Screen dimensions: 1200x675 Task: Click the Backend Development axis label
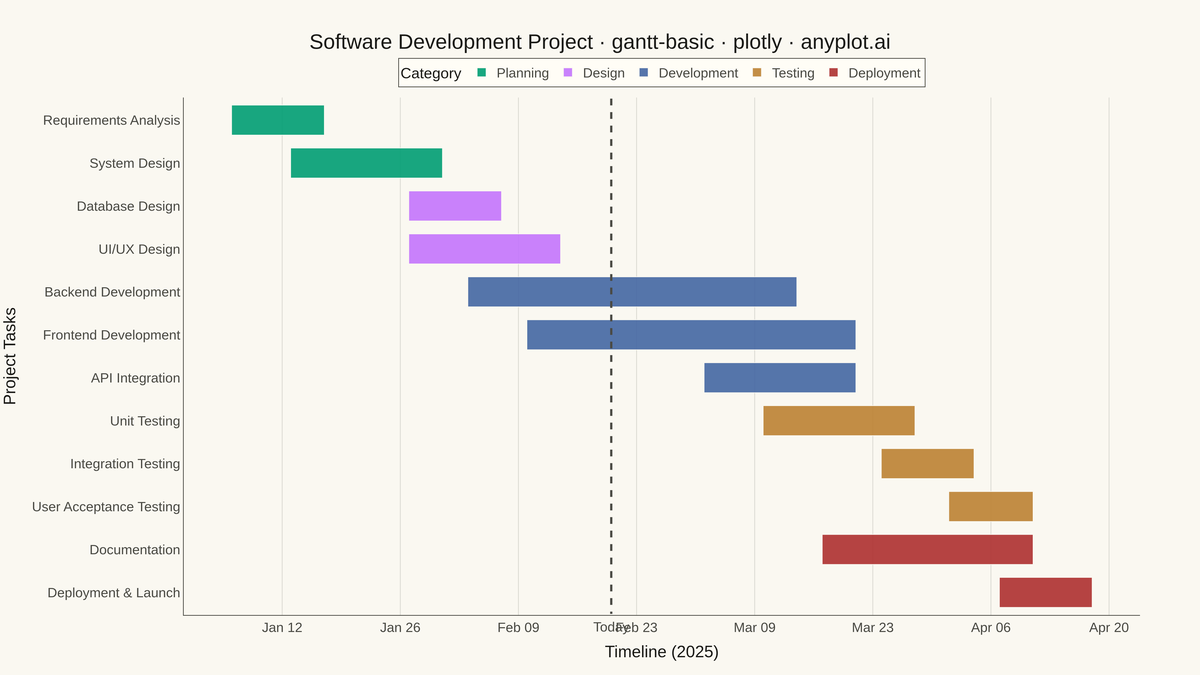[112, 292]
